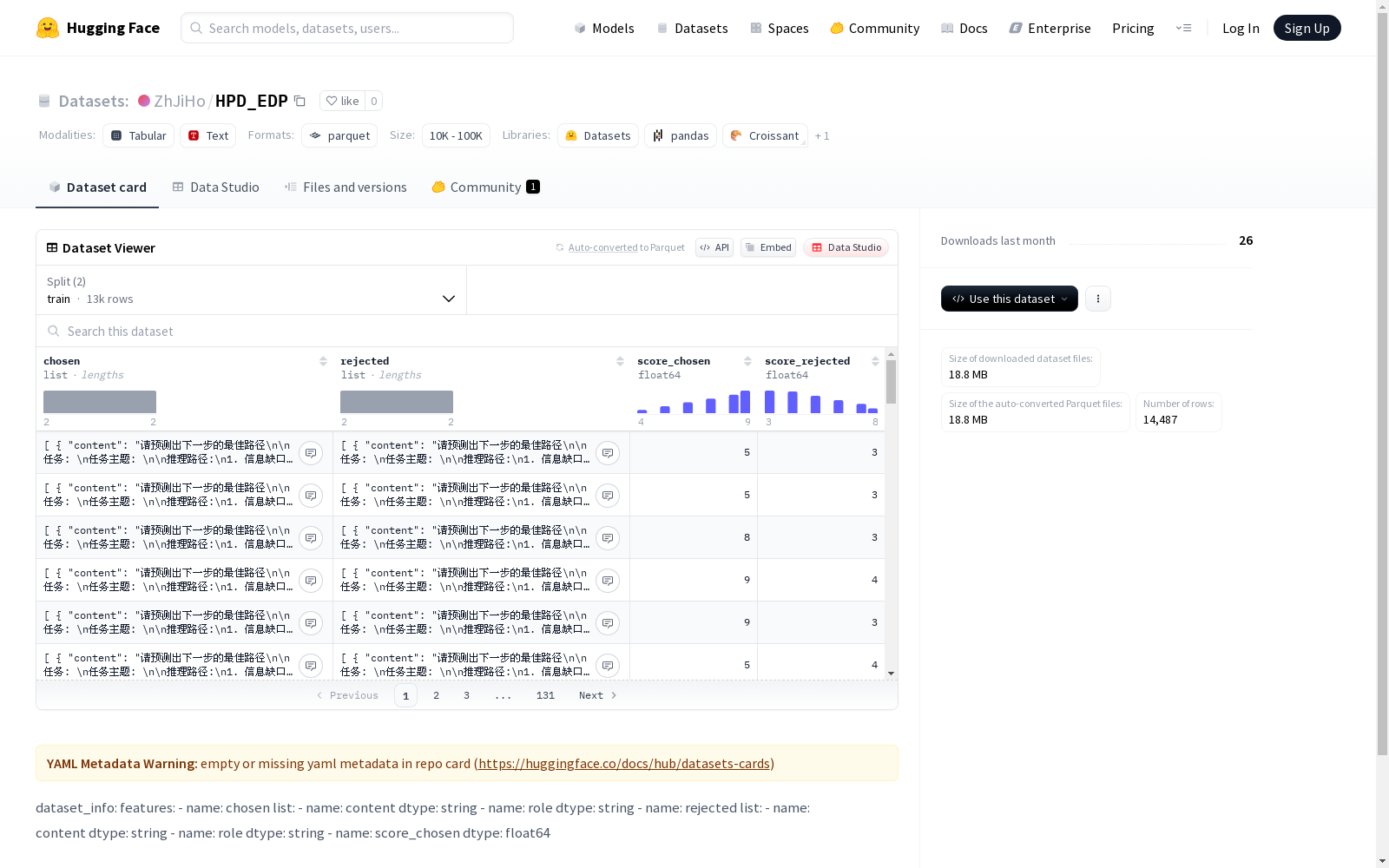Screen dimensions: 1389x868
Task: Click the Sign Up button
Action: pyautogui.click(x=1307, y=28)
